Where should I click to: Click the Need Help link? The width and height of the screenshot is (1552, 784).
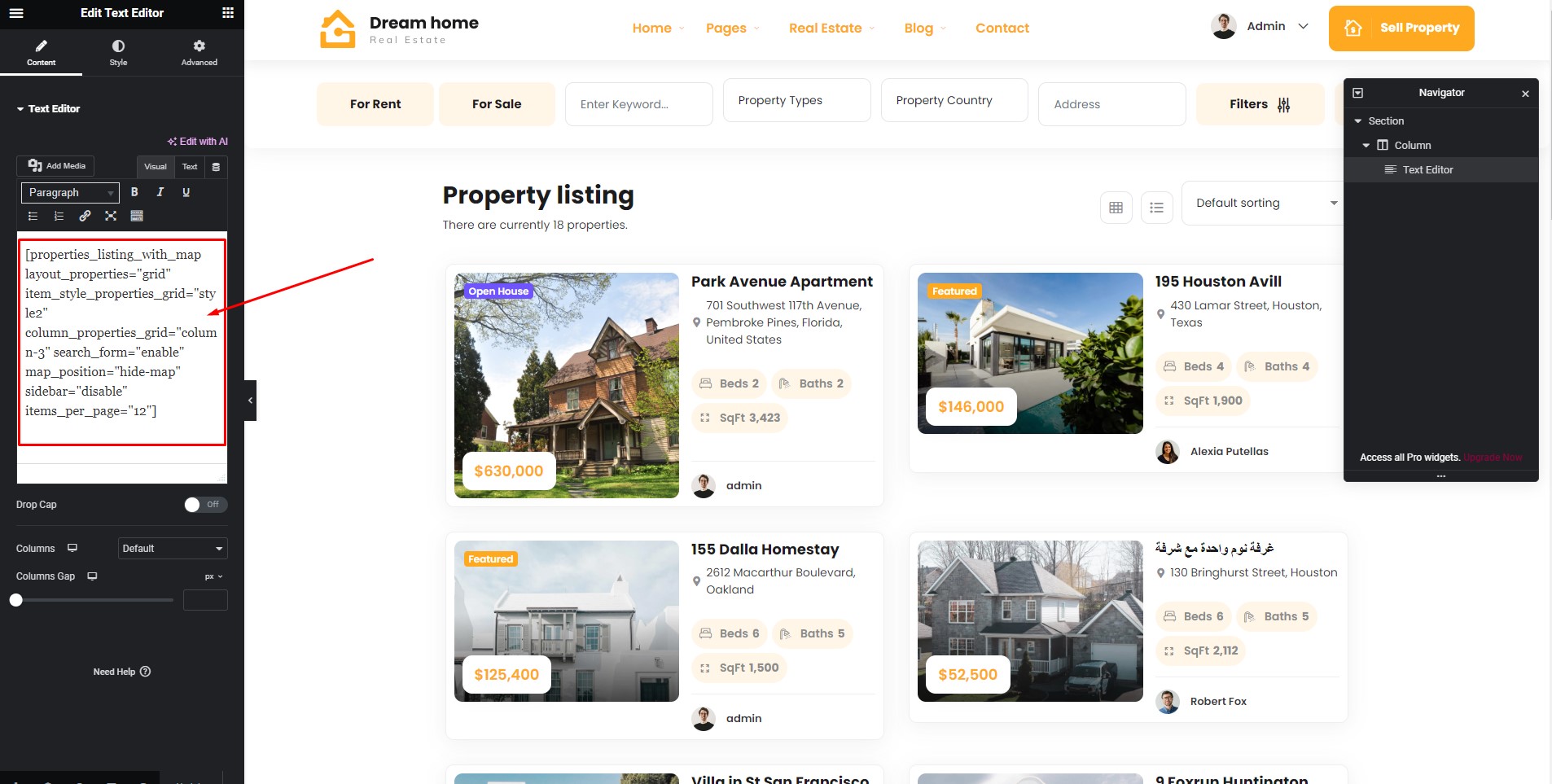(122, 672)
